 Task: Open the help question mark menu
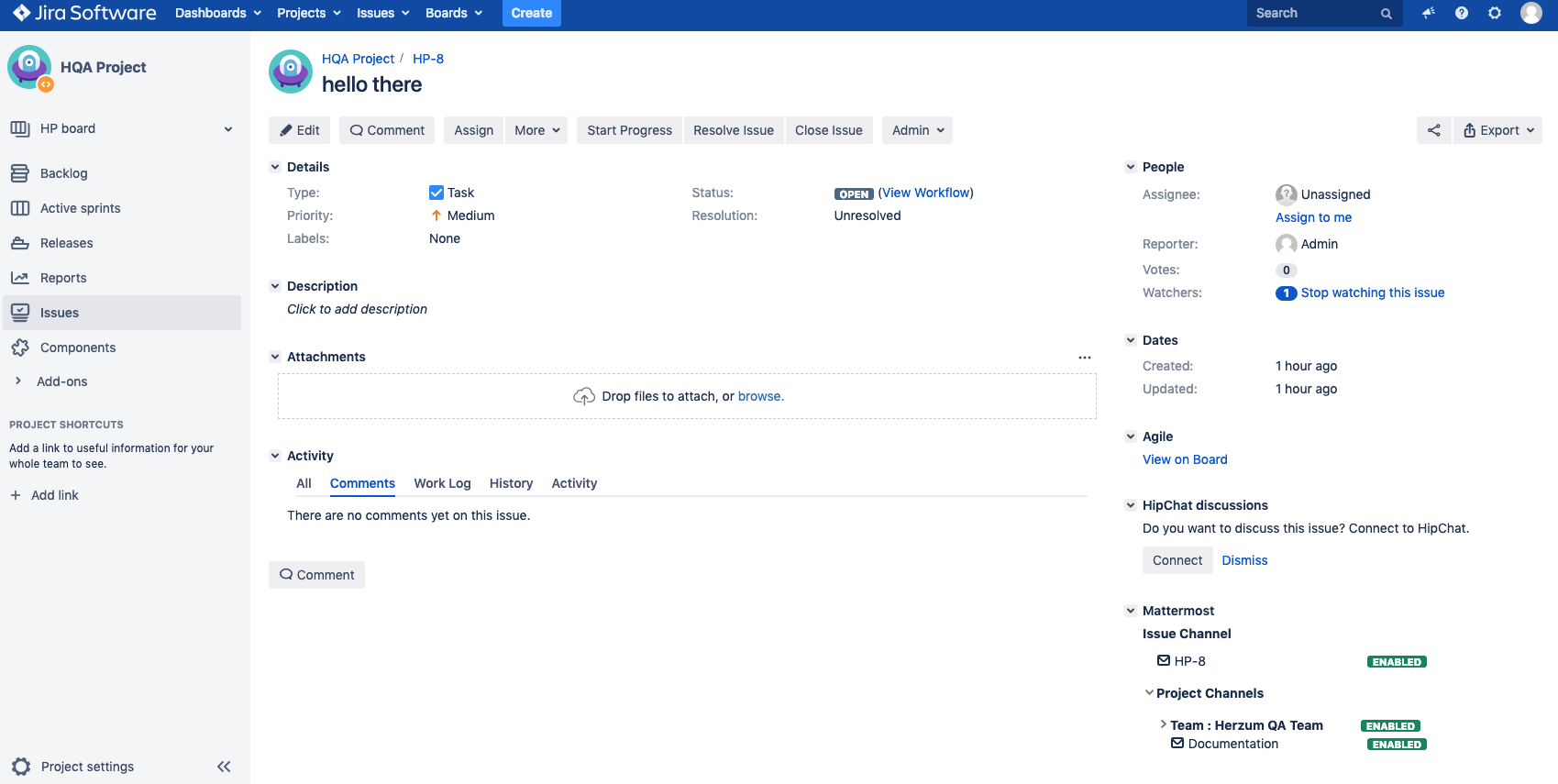1462,13
